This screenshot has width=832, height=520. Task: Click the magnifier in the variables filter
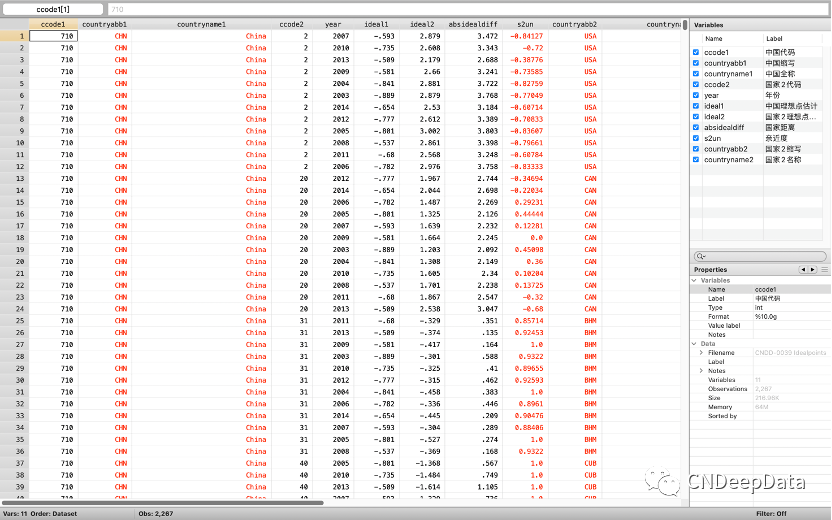tap(700, 256)
